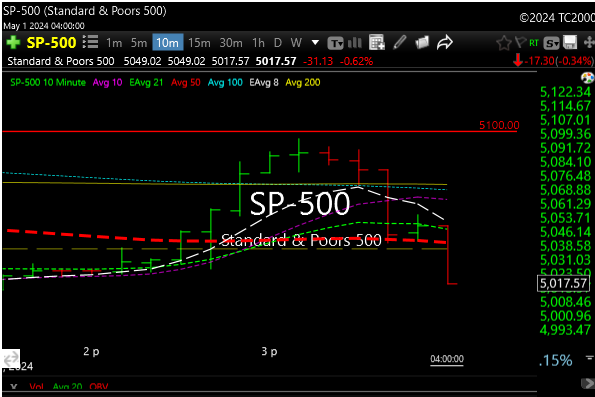Switch to the 1h time frame
The height and width of the screenshot is (397, 595).
(x=258, y=43)
